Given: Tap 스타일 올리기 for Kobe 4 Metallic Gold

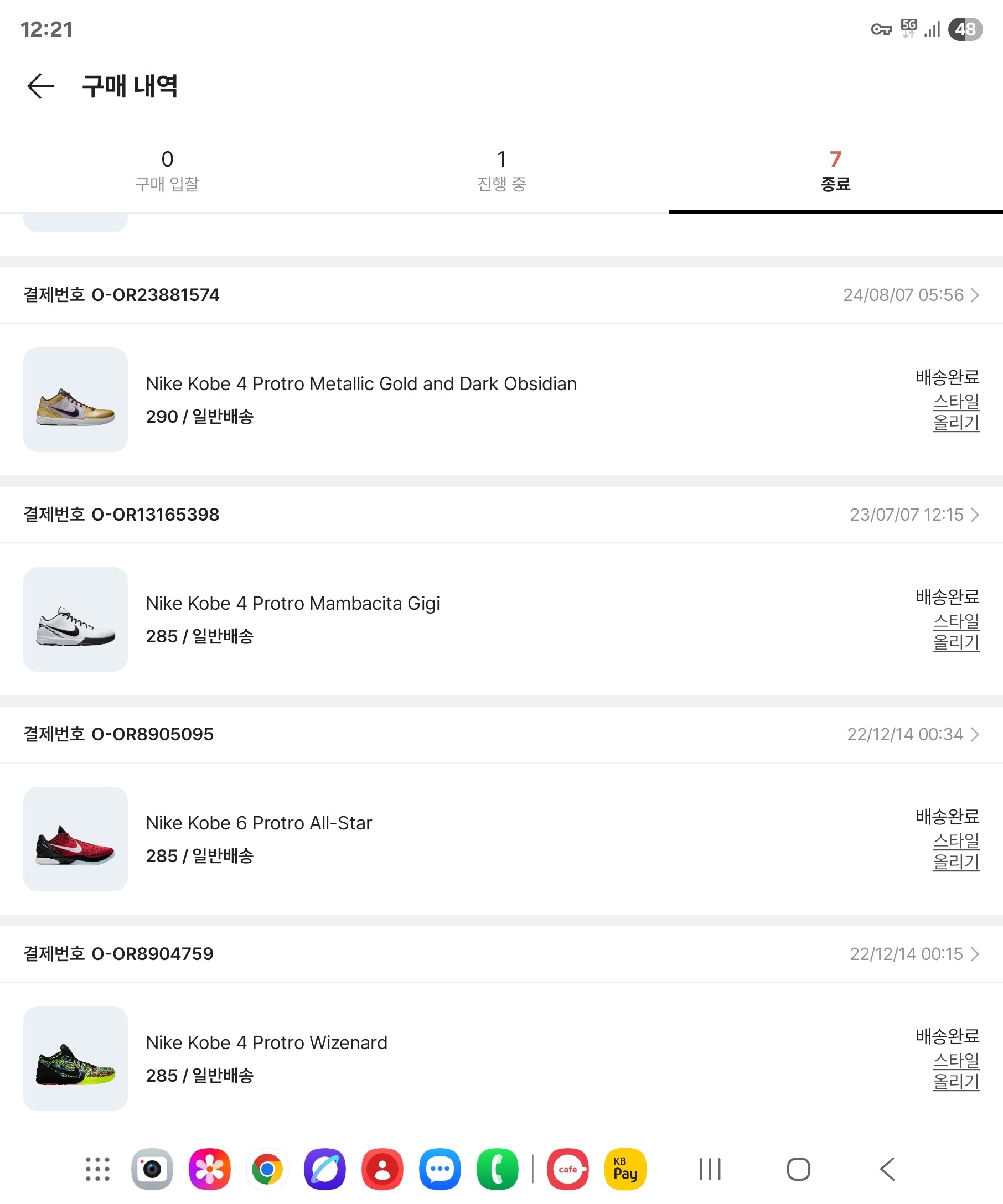Looking at the screenshot, I should coord(955,412).
